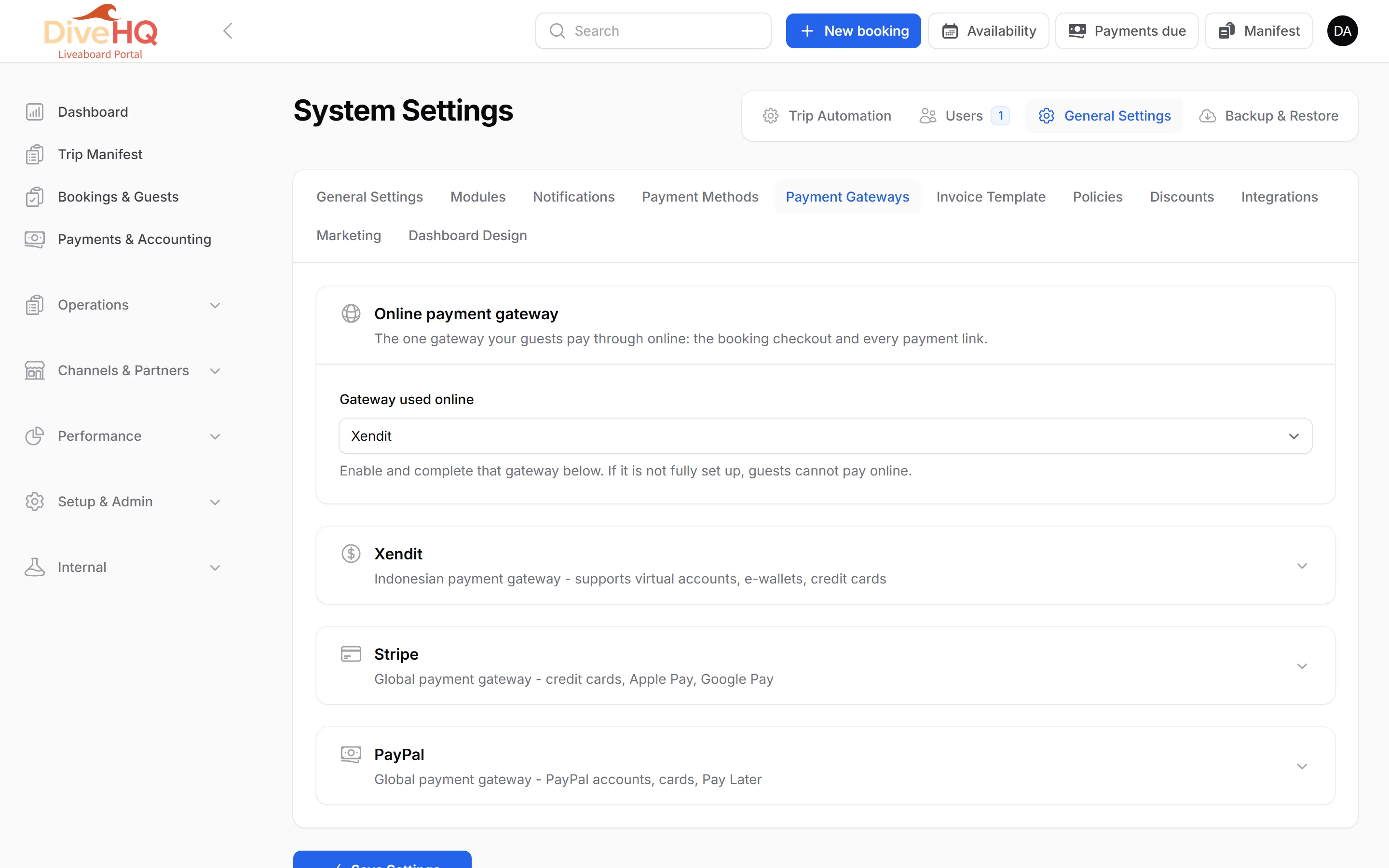1389x868 pixels.
Task: Open the DA user avatar menu
Action: [x=1342, y=31]
